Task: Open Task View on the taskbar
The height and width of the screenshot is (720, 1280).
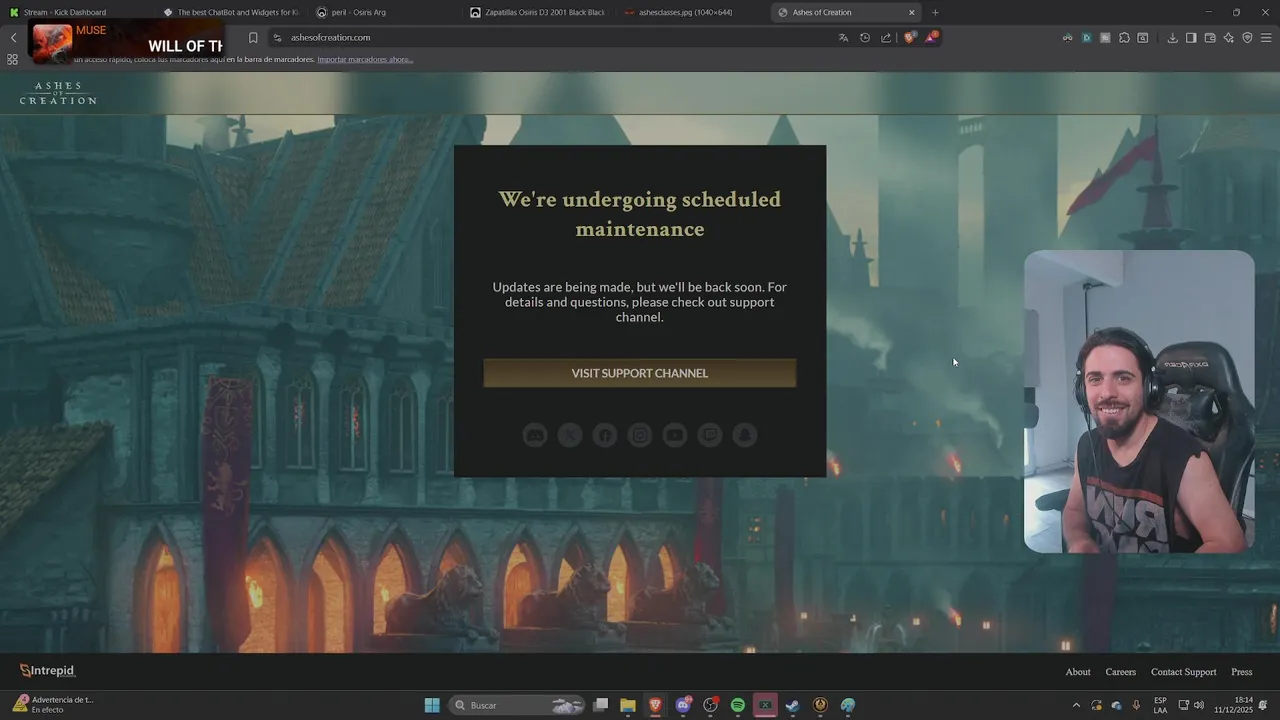Action: (601, 705)
